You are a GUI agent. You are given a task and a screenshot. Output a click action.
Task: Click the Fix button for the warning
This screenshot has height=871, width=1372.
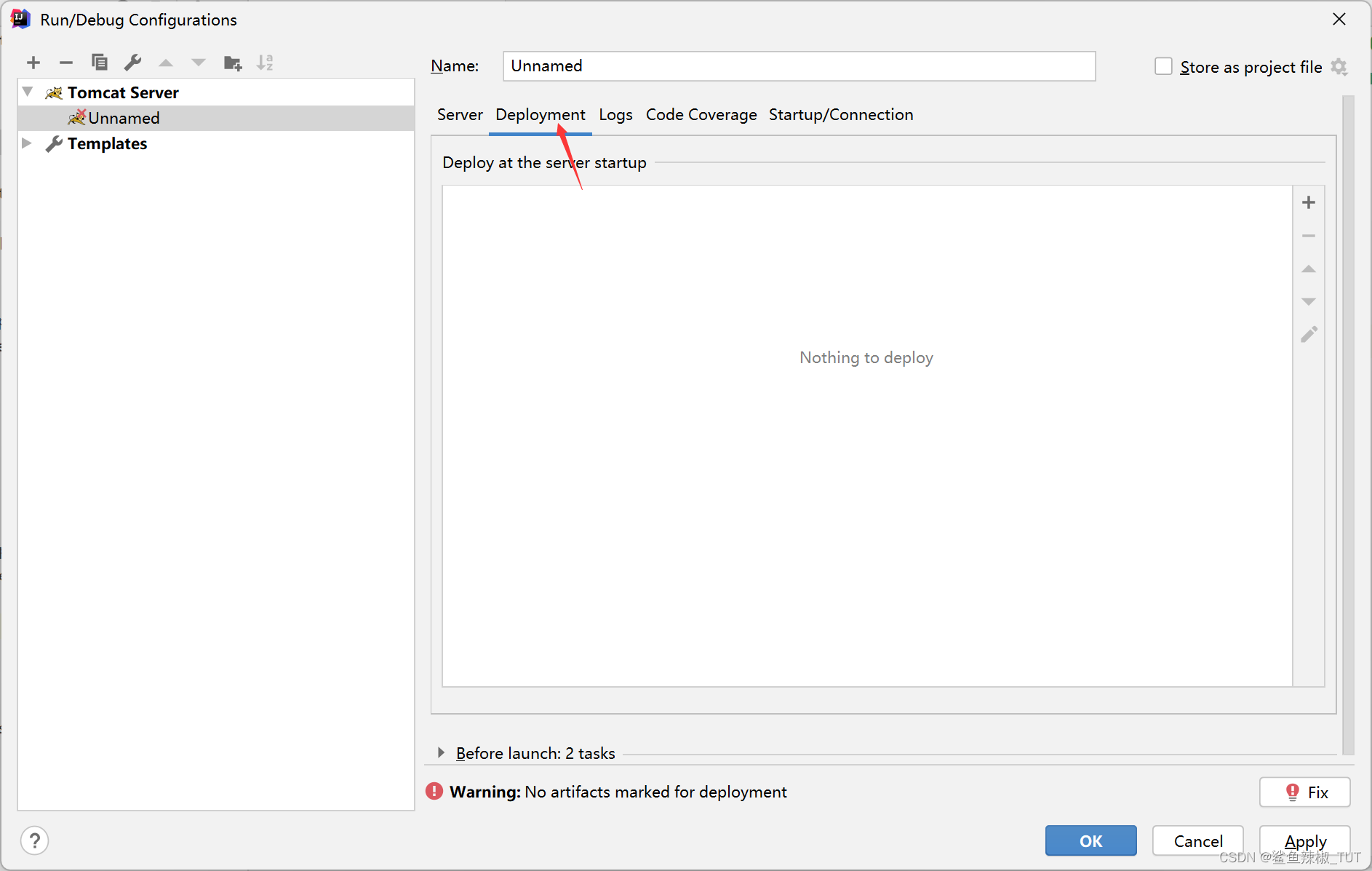pos(1305,792)
